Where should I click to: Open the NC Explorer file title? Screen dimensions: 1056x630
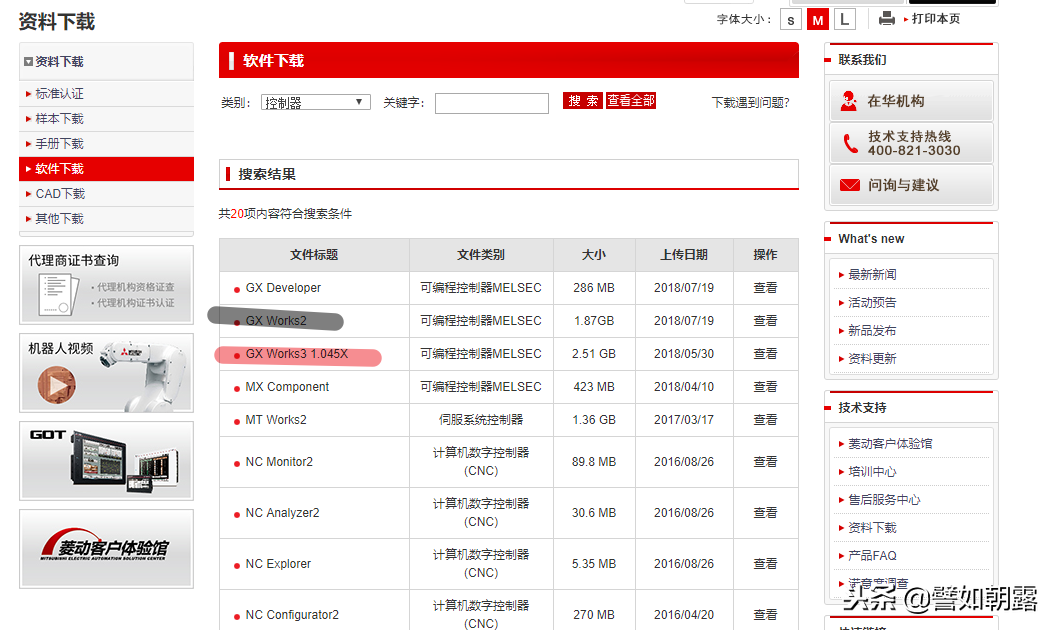pos(278,564)
